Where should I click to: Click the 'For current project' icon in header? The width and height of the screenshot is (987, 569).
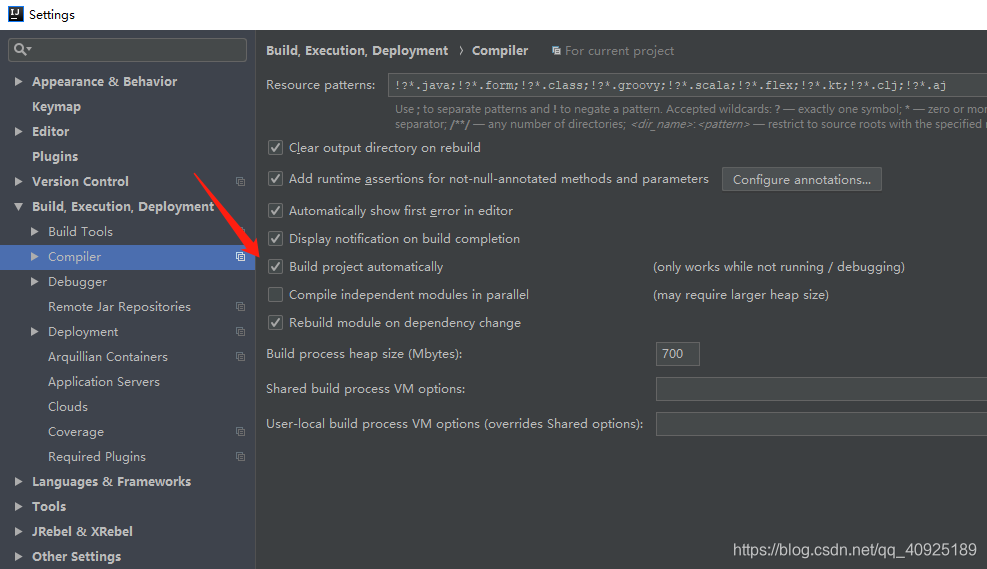pyautogui.click(x=556, y=50)
